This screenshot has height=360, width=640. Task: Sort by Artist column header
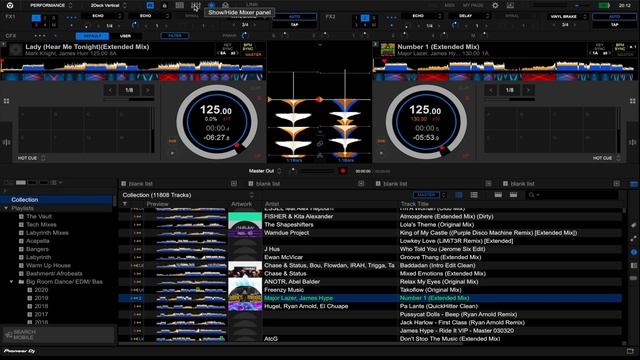pyautogui.click(x=272, y=204)
